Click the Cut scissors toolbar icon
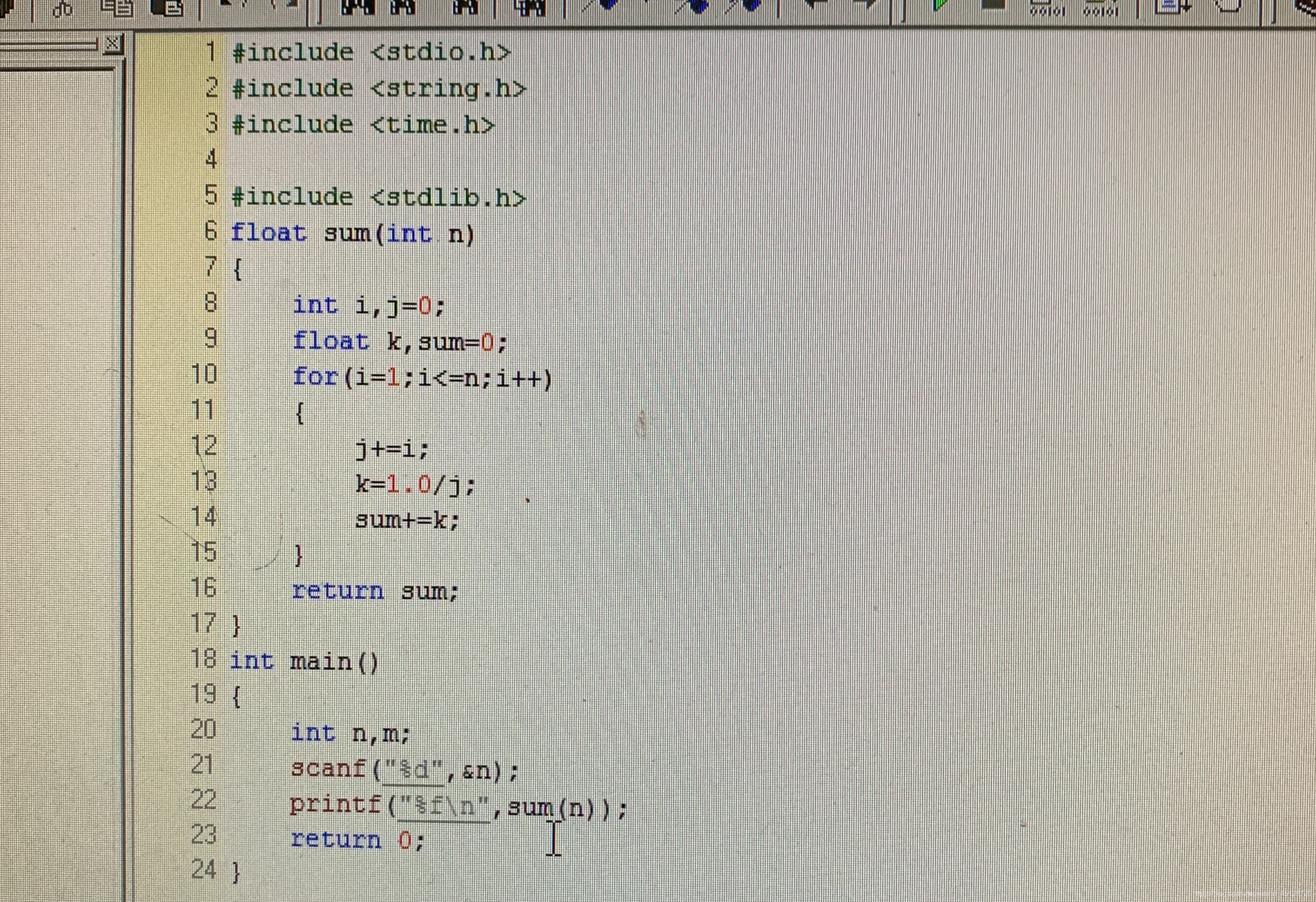The height and width of the screenshot is (902, 1316). click(x=62, y=9)
